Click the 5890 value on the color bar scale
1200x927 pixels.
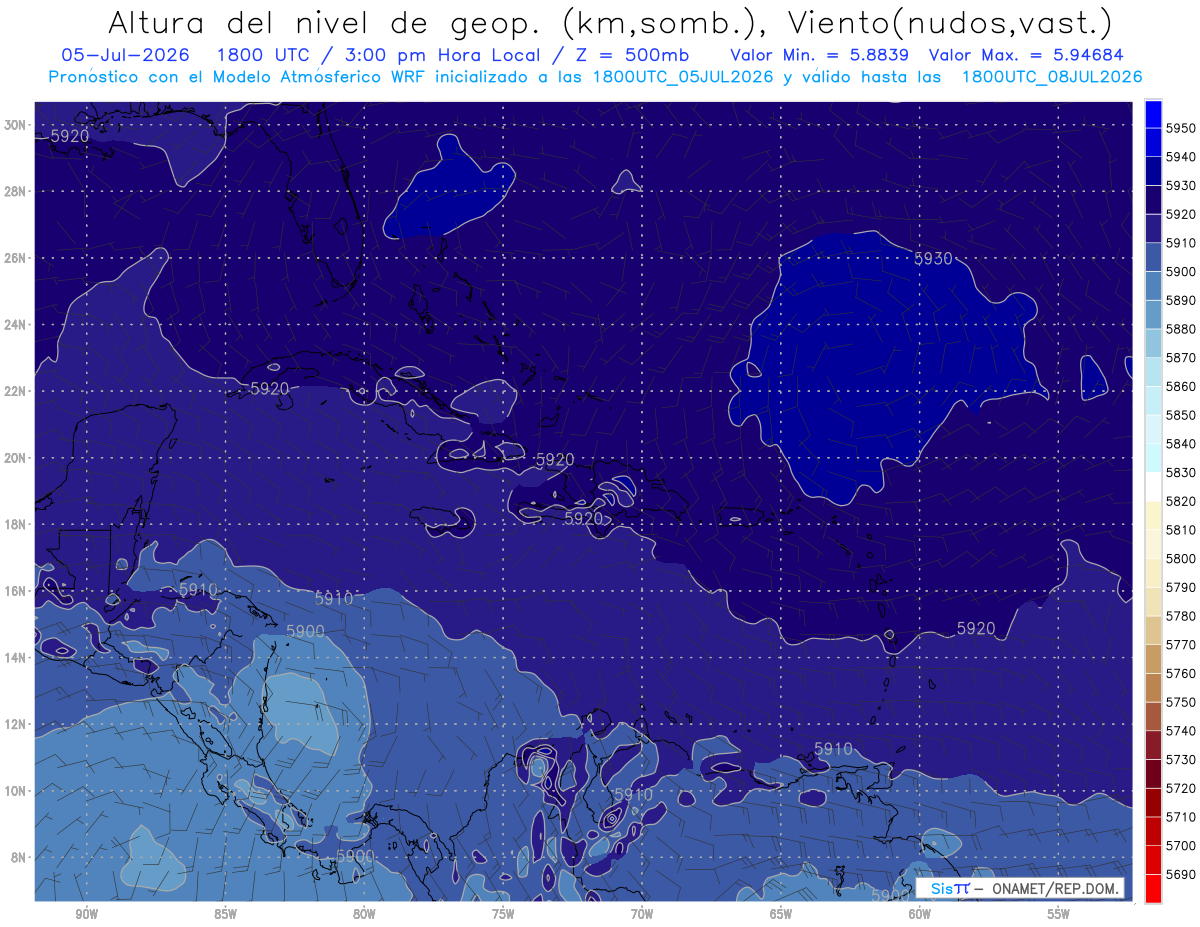point(1181,300)
